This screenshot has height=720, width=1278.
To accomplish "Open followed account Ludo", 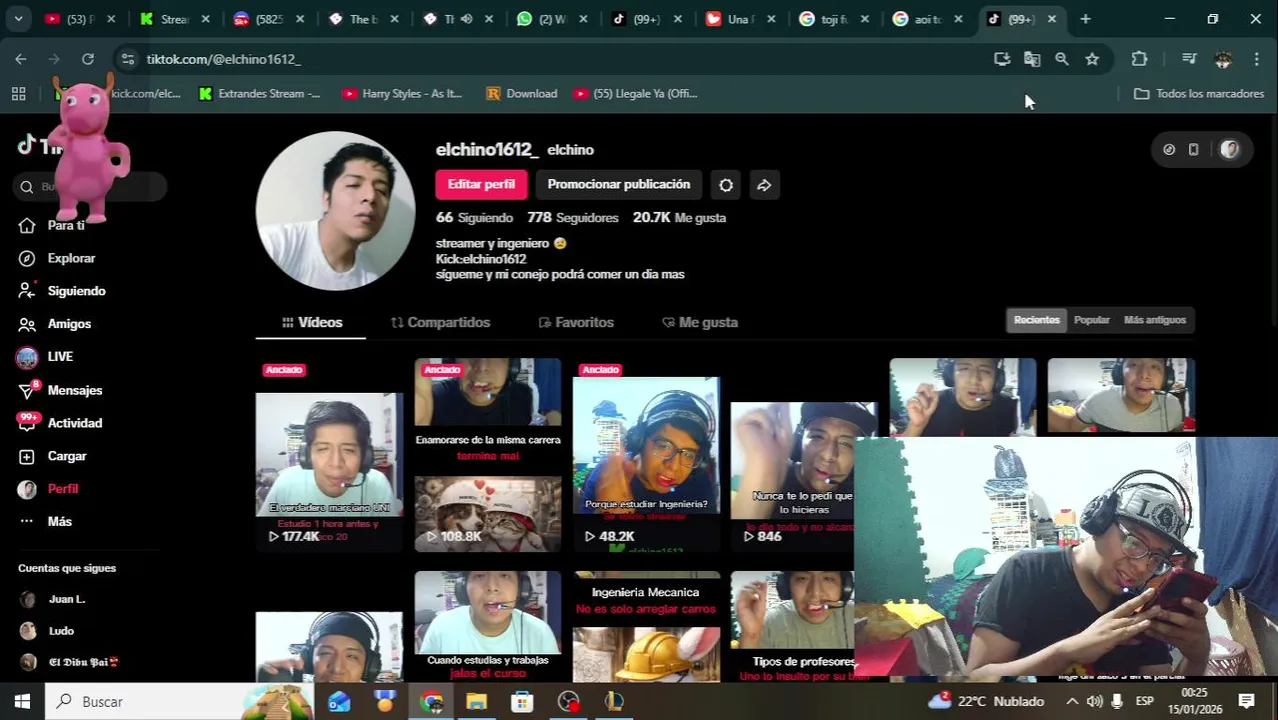I will [x=60, y=631].
